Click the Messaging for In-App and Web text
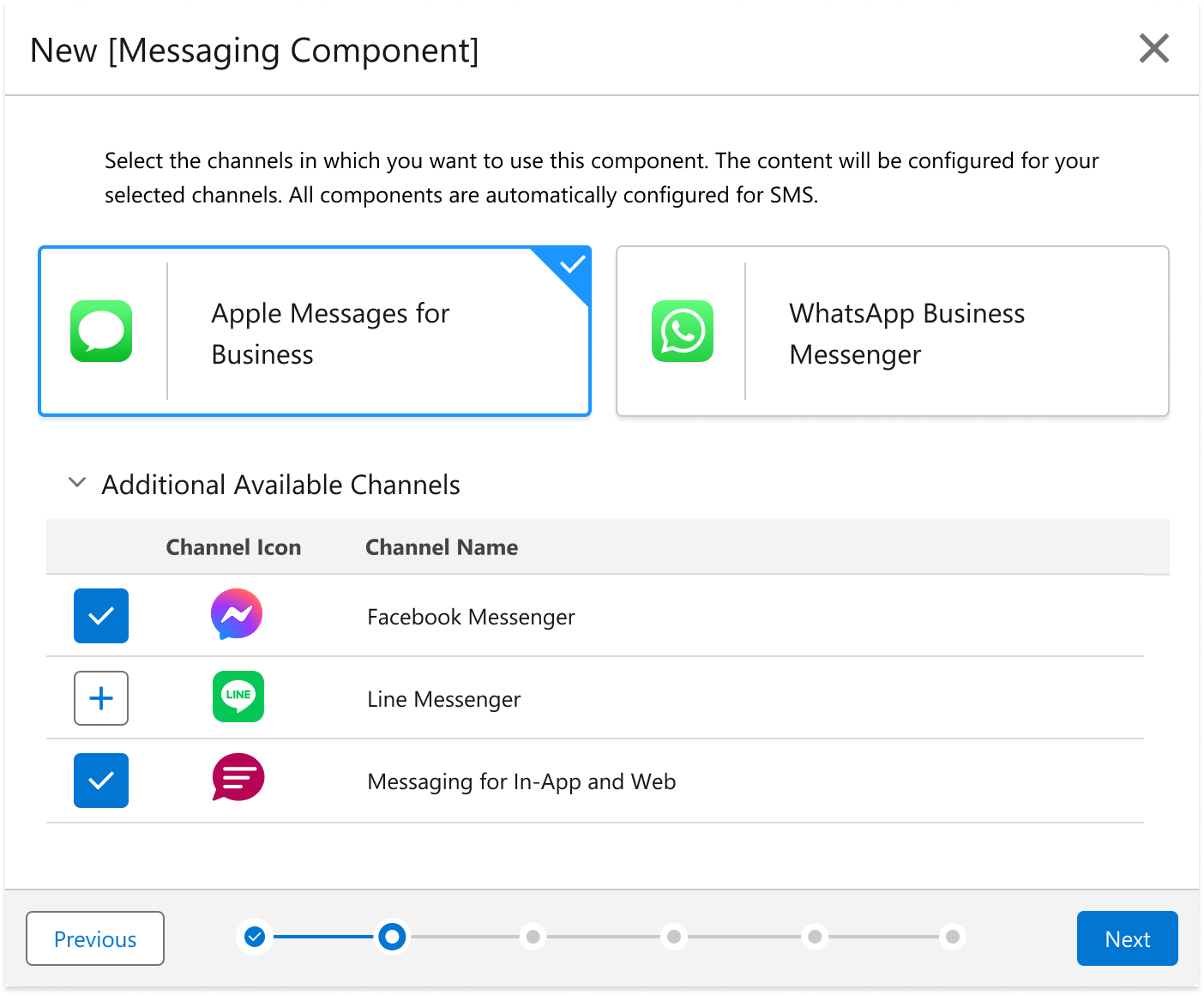The height and width of the screenshot is (995, 1204). coord(521,781)
